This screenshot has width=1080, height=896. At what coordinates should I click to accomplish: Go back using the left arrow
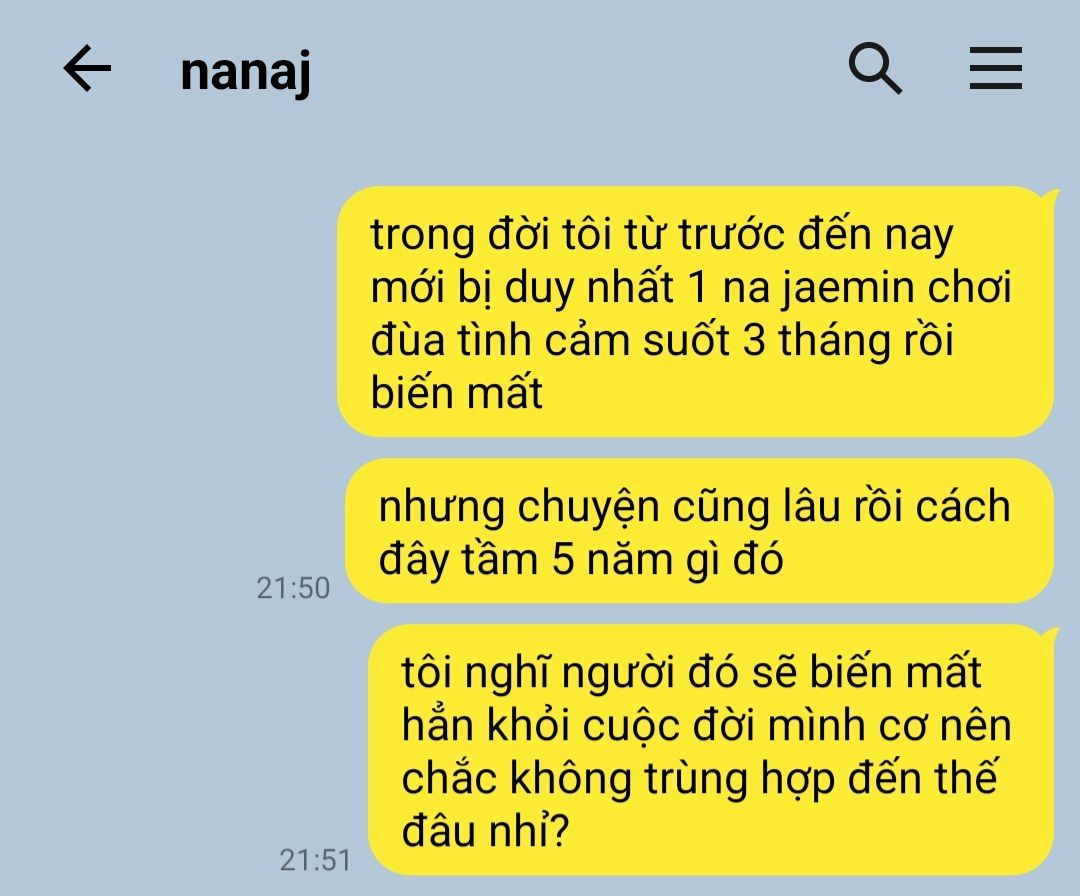(87, 68)
